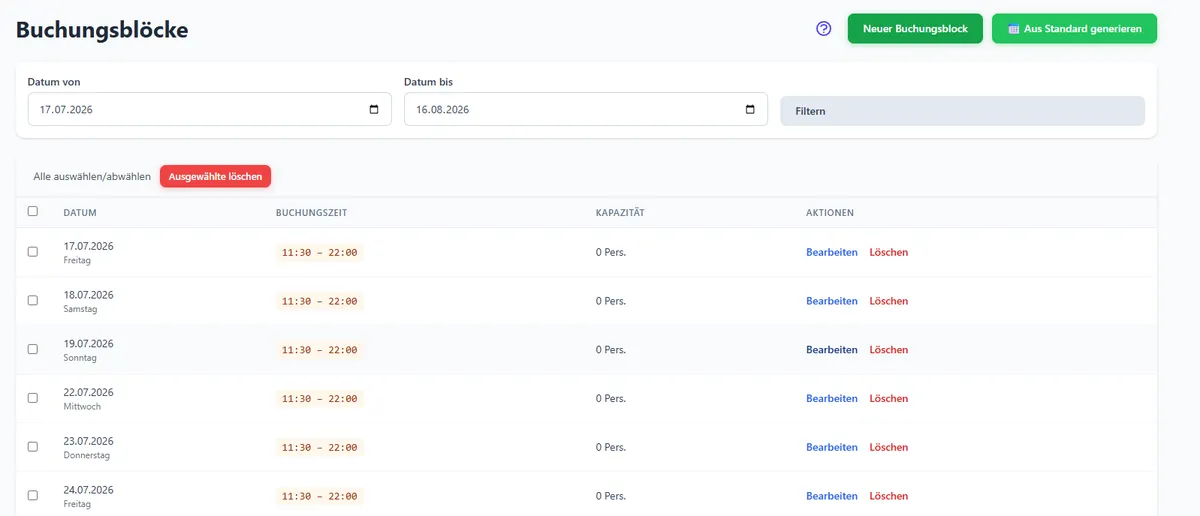Click time badge in the Sonntag row
Screen dimensions: 1200x516
point(320,350)
